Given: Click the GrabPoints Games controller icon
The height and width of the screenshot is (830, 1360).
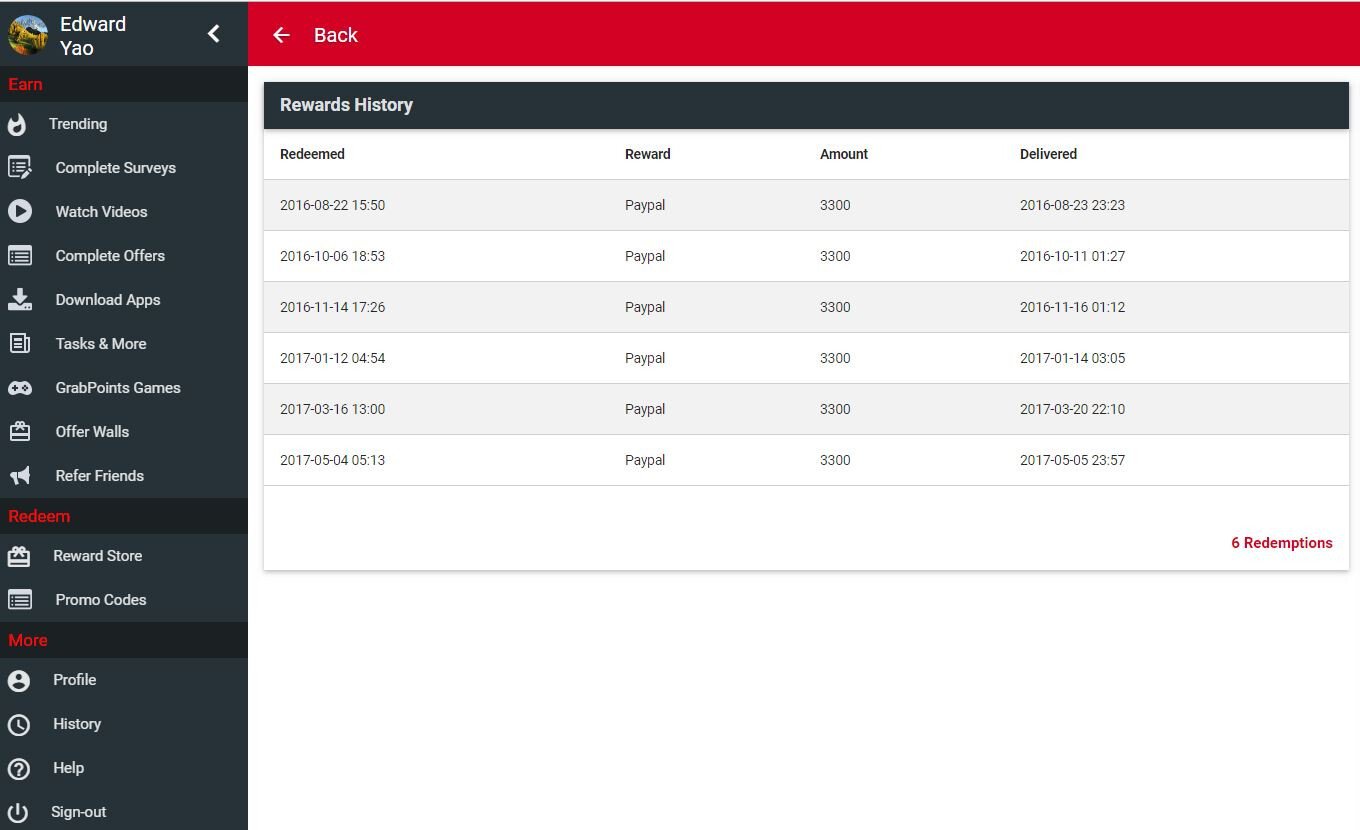Looking at the screenshot, I should coord(20,388).
